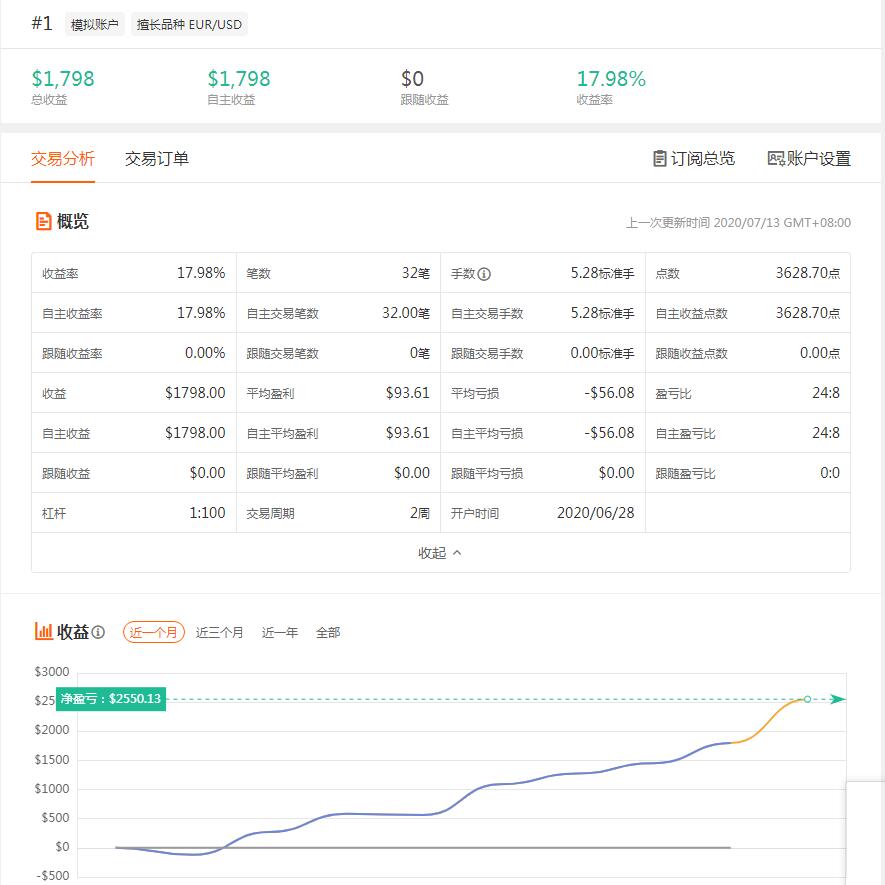The image size is (885, 885).
Task: Switch to the 交易订单 tab
Action: click(x=157, y=159)
